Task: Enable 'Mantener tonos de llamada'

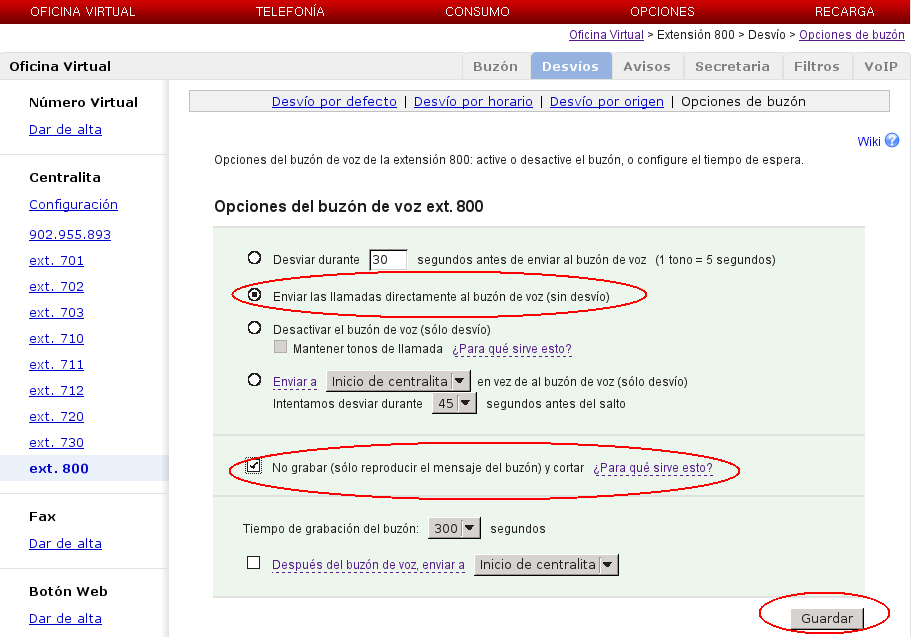Action: (281, 347)
